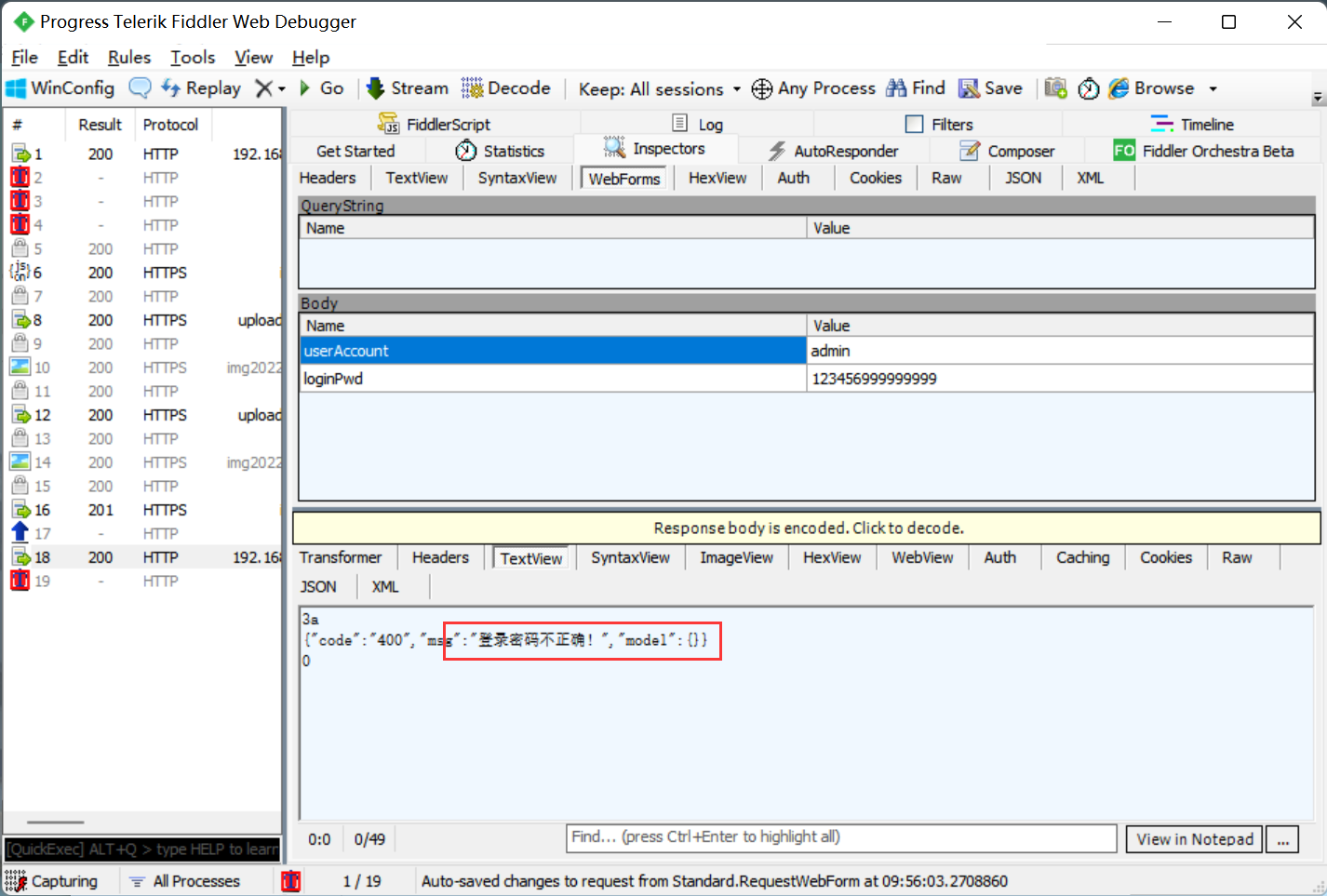Select session 2 with red breakpoint icon
This screenshot has width=1327, height=896.
(142, 177)
